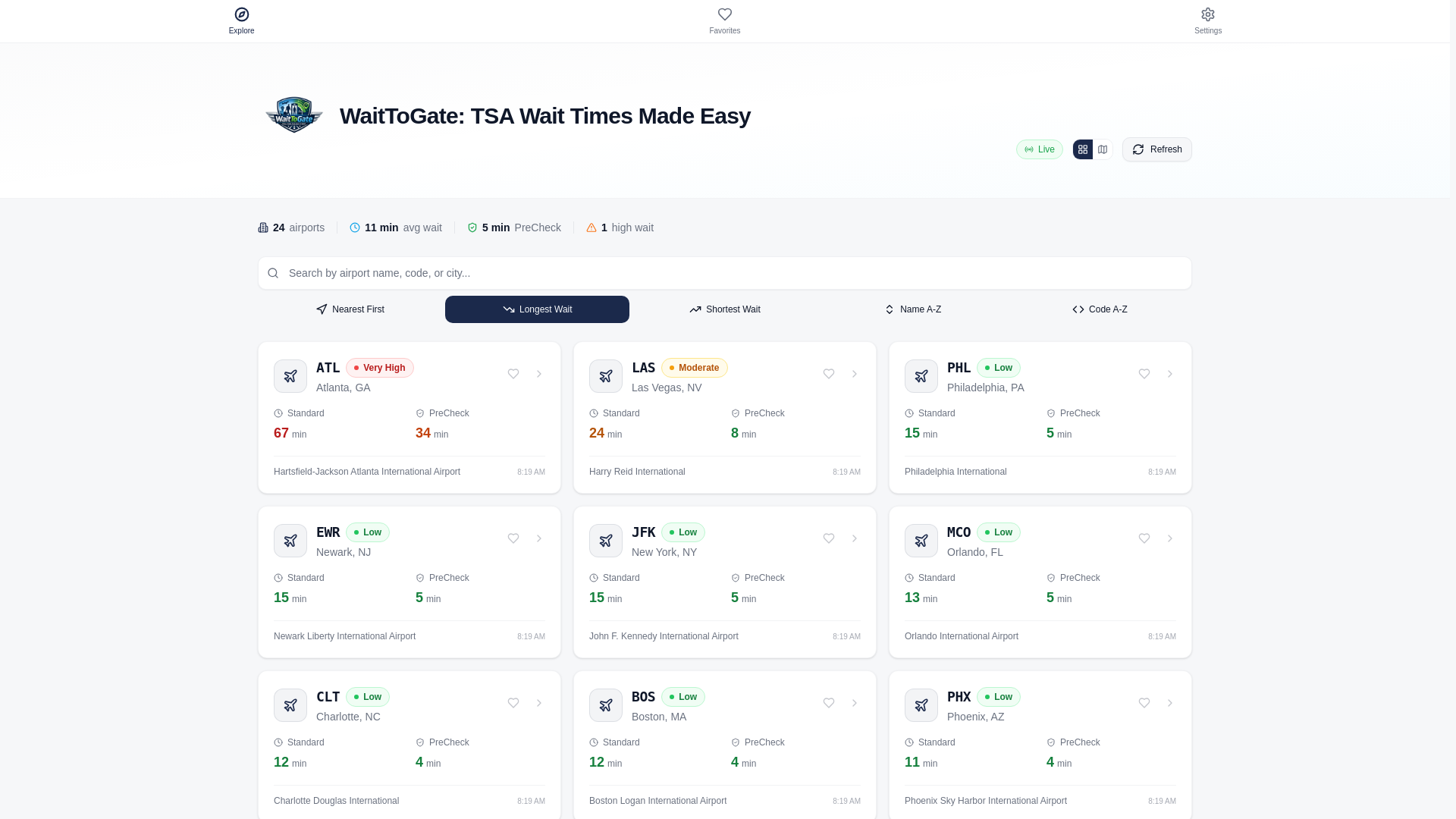Expand PHL details with chevron
This screenshot has height=819, width=1456.
1170,374
